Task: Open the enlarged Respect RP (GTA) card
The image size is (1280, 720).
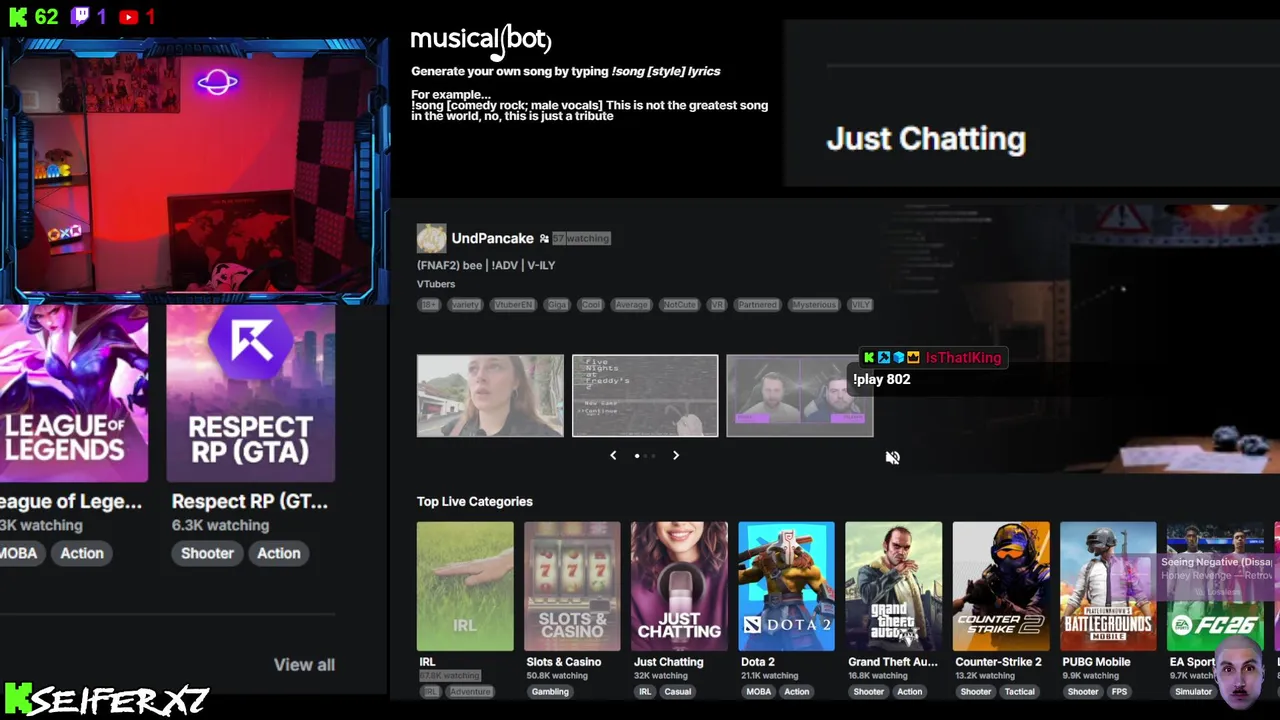Action: (x=251, y=394)
